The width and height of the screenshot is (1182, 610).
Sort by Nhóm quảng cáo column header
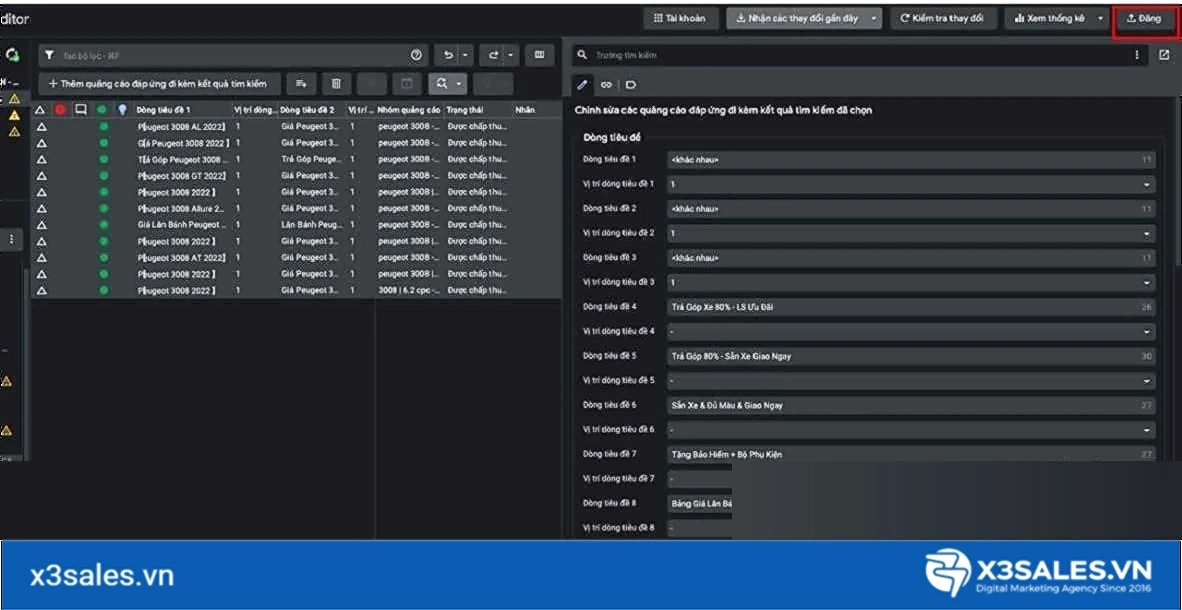click(409, 110)
